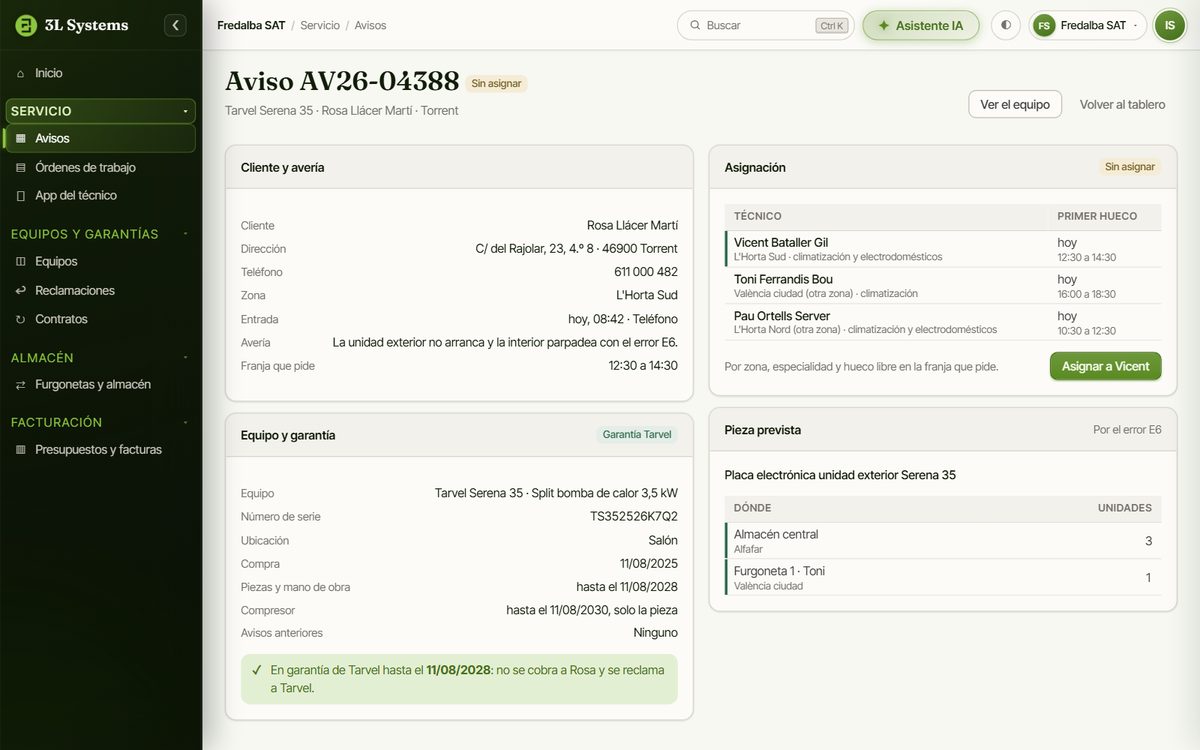The height and width of the screenshot is (750, 1200).
Task: Click the Equipos icon in sidebar
Action: 21,262
